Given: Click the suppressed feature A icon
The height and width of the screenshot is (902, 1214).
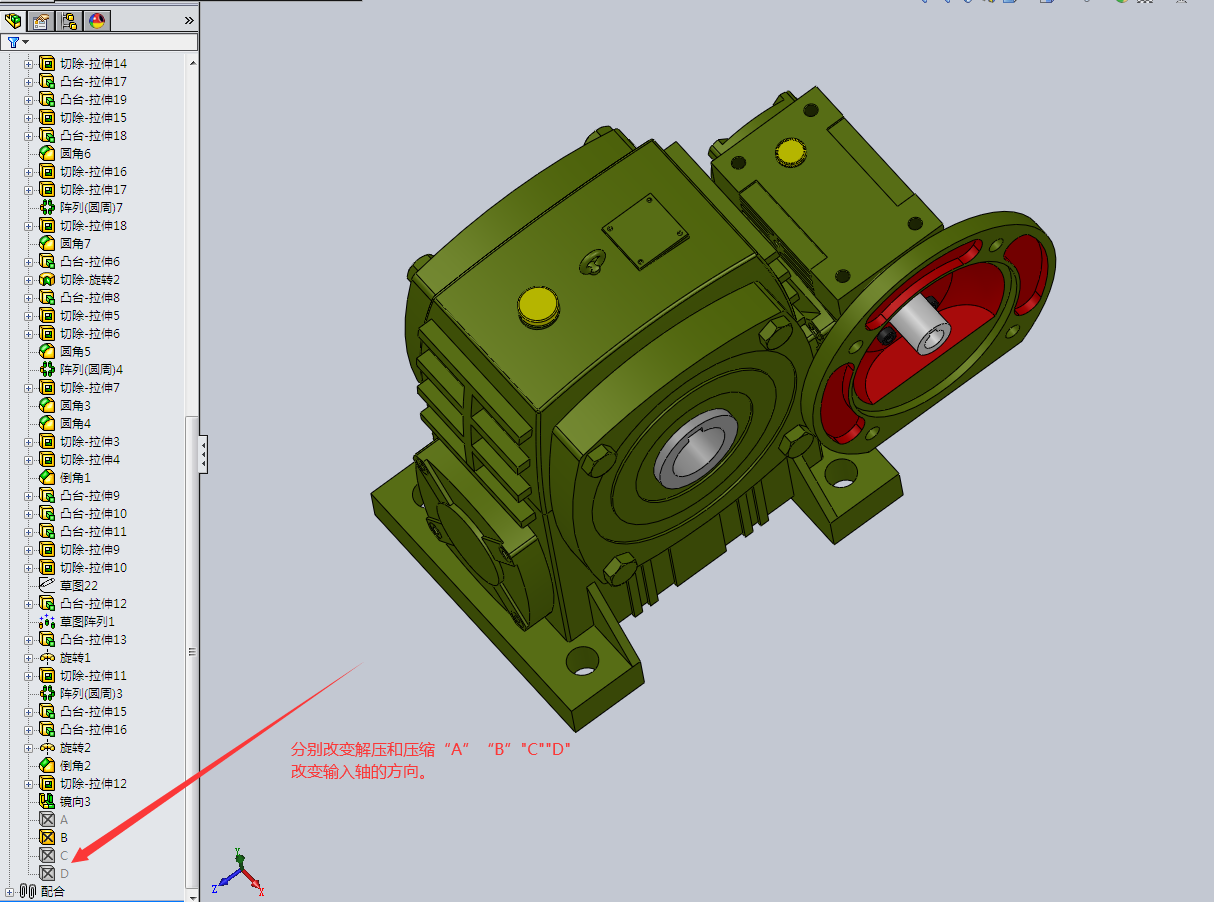Looking at the screenshot, I should (x=47, y=820).
